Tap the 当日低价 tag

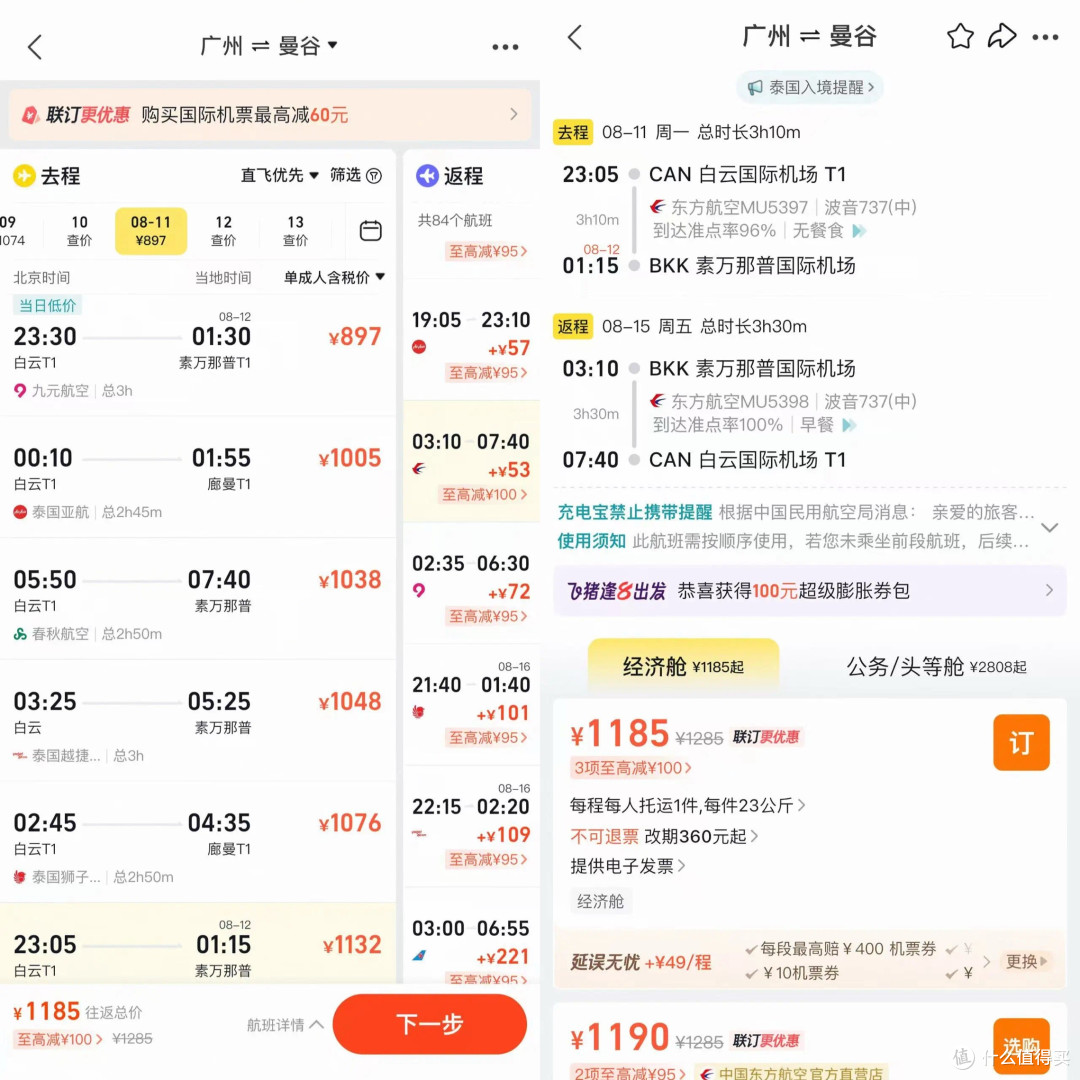coord(48,305)
